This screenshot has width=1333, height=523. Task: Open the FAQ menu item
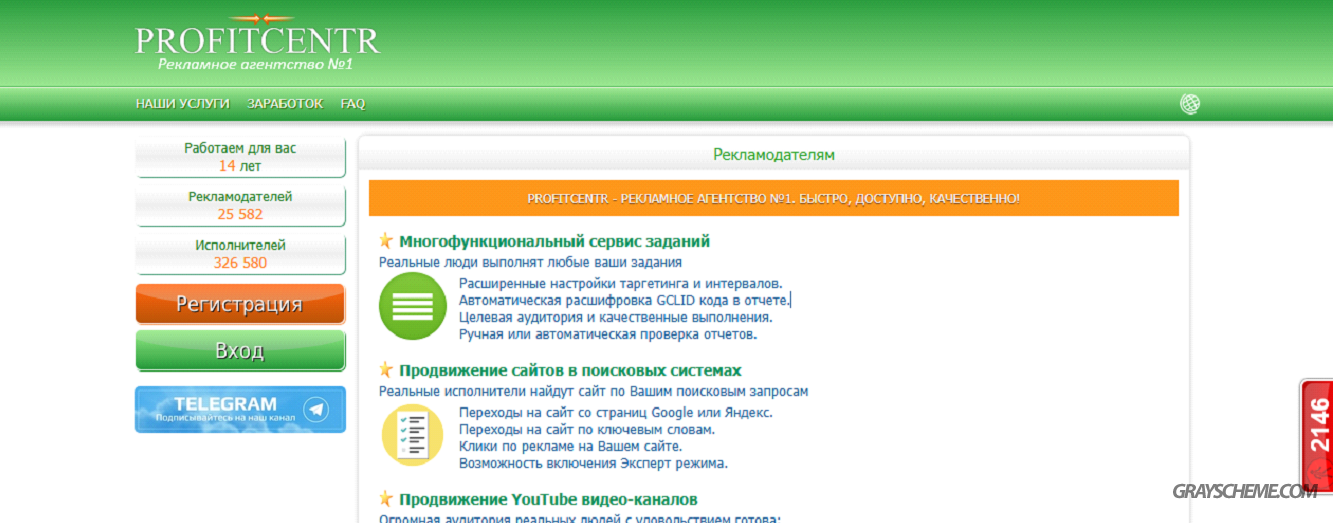pyautogui.click(x=353, y=103)
